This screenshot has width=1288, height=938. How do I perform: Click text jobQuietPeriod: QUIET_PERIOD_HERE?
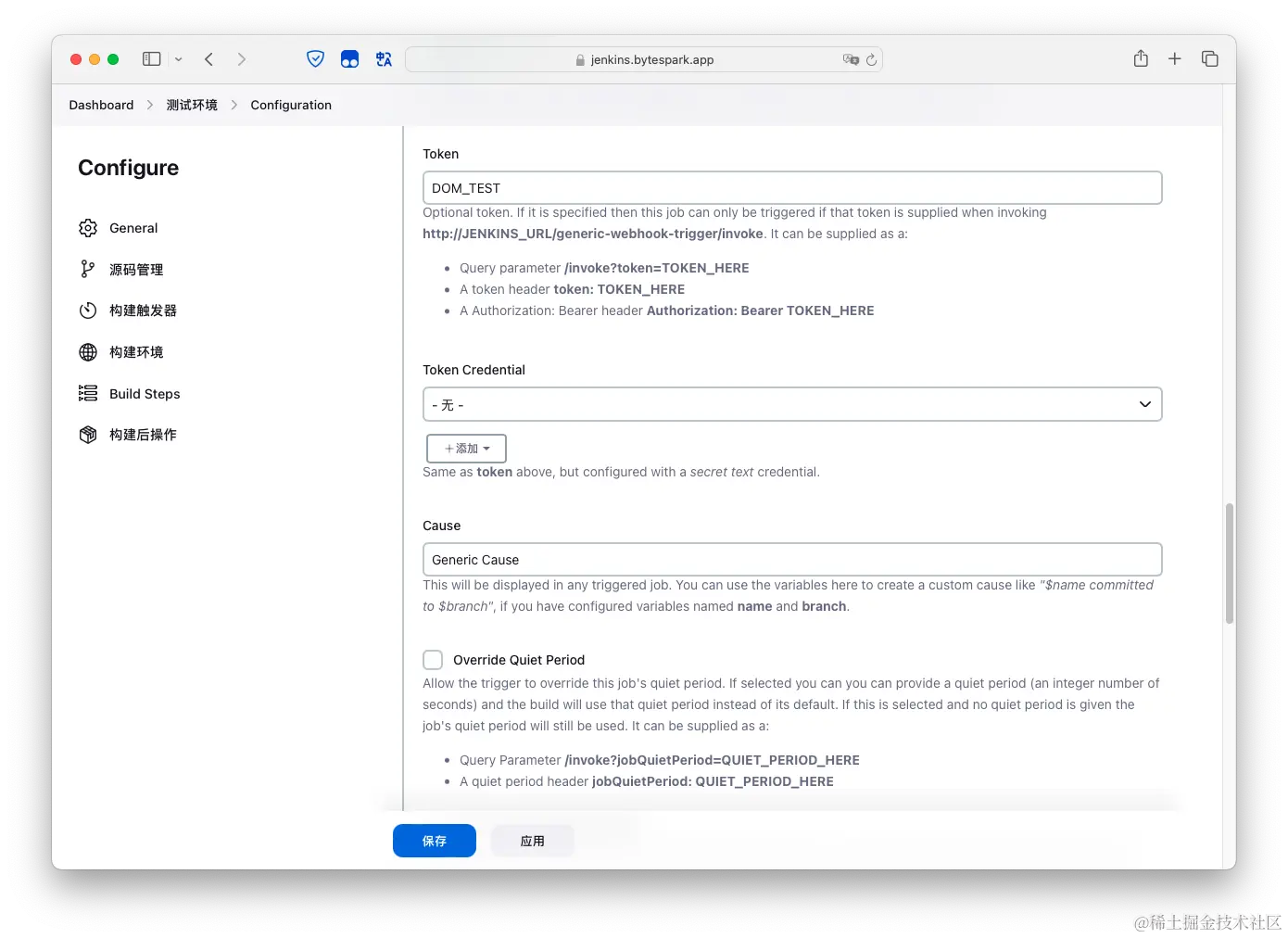[x=713, y=781]
